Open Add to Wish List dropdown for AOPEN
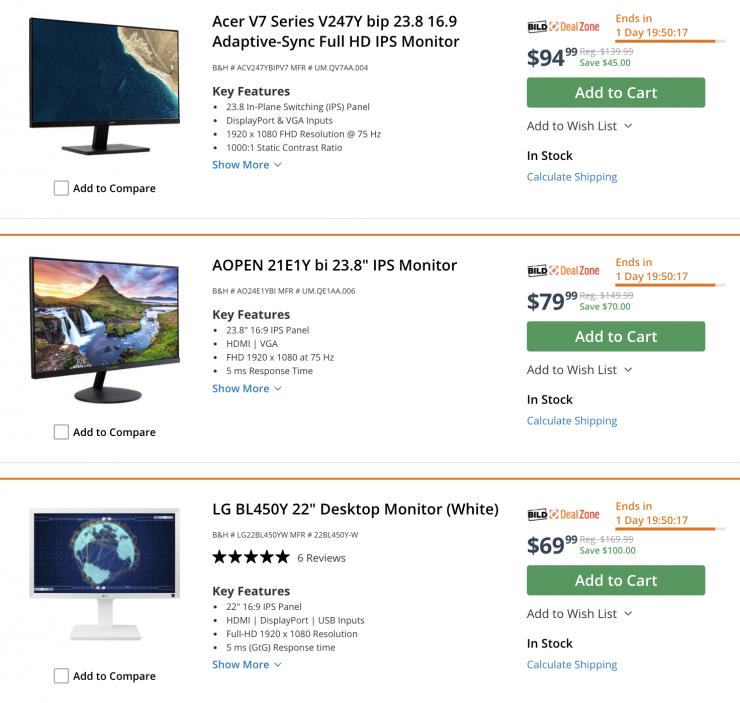This screenshot has width=740, height=703. (580, 370)
